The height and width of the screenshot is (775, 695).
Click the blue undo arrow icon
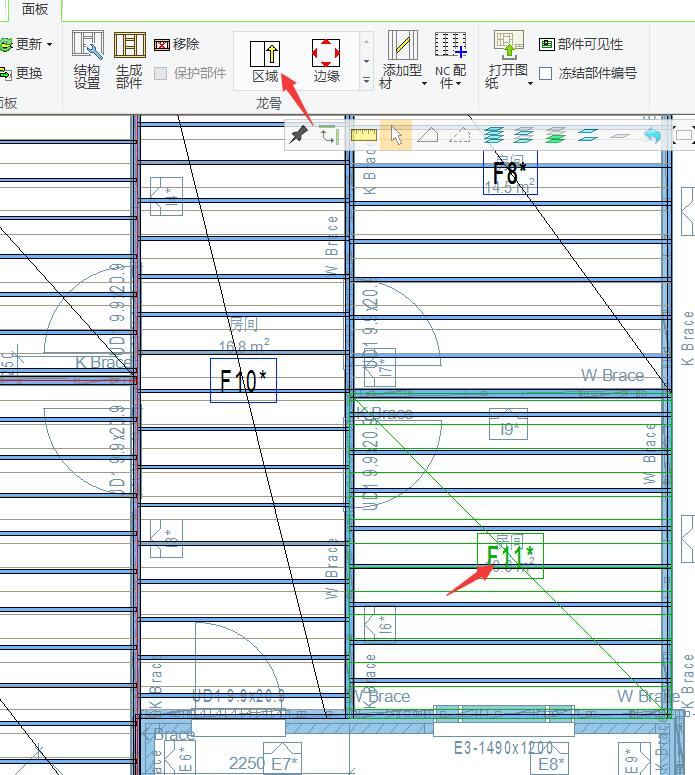[652, 135]
